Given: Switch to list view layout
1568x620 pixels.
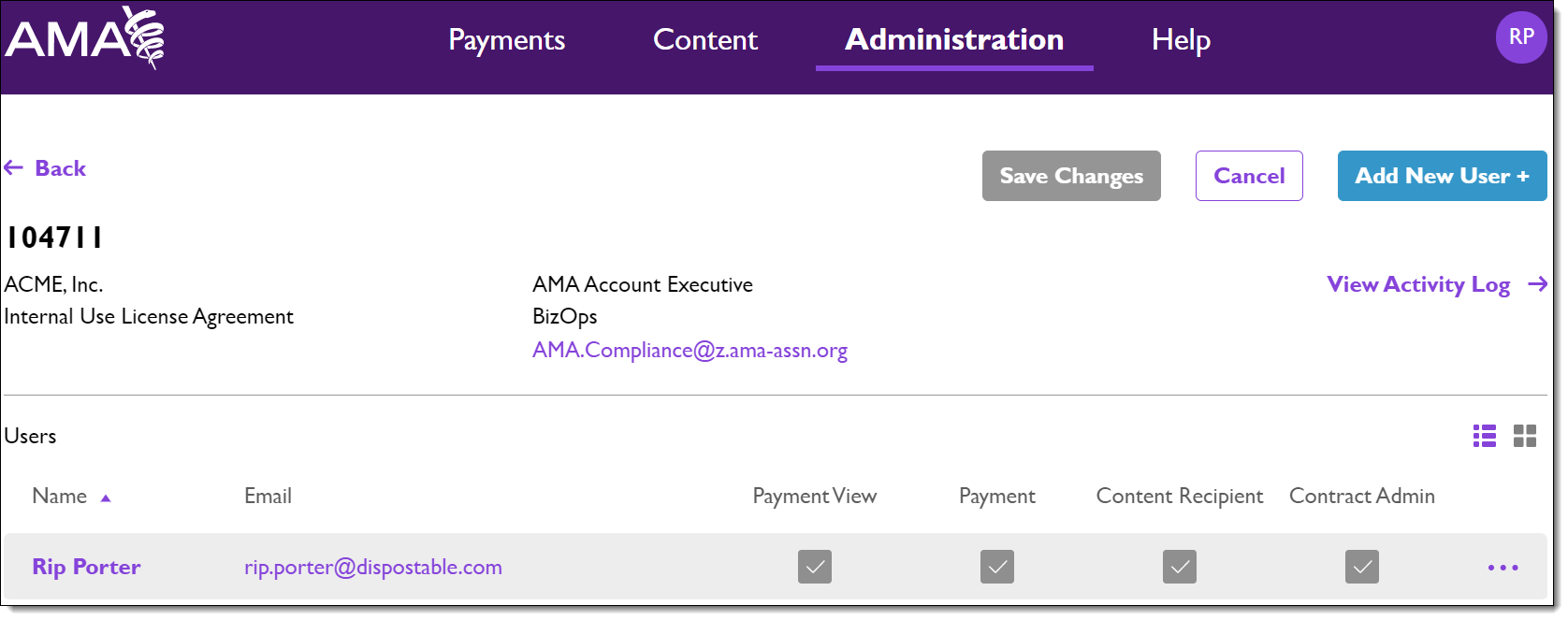Looking at the screenshot, I should point(1485,436).
